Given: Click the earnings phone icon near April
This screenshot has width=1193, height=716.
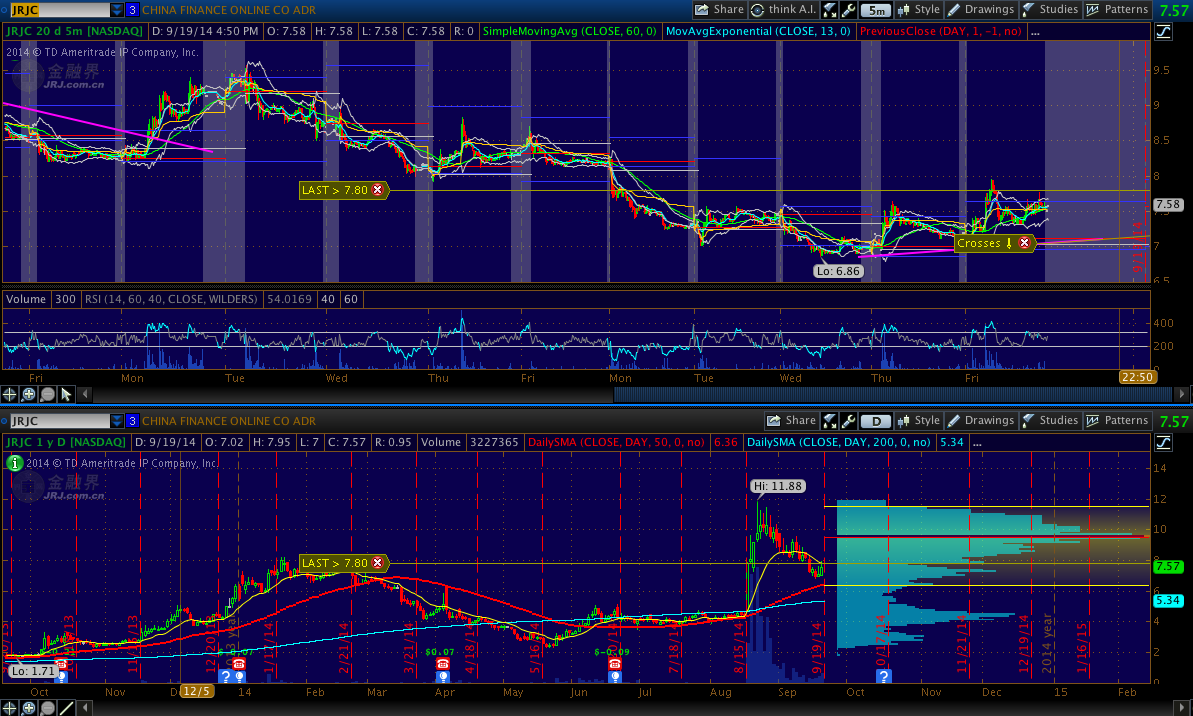Looking at the screenshot, I should [442, 663].
